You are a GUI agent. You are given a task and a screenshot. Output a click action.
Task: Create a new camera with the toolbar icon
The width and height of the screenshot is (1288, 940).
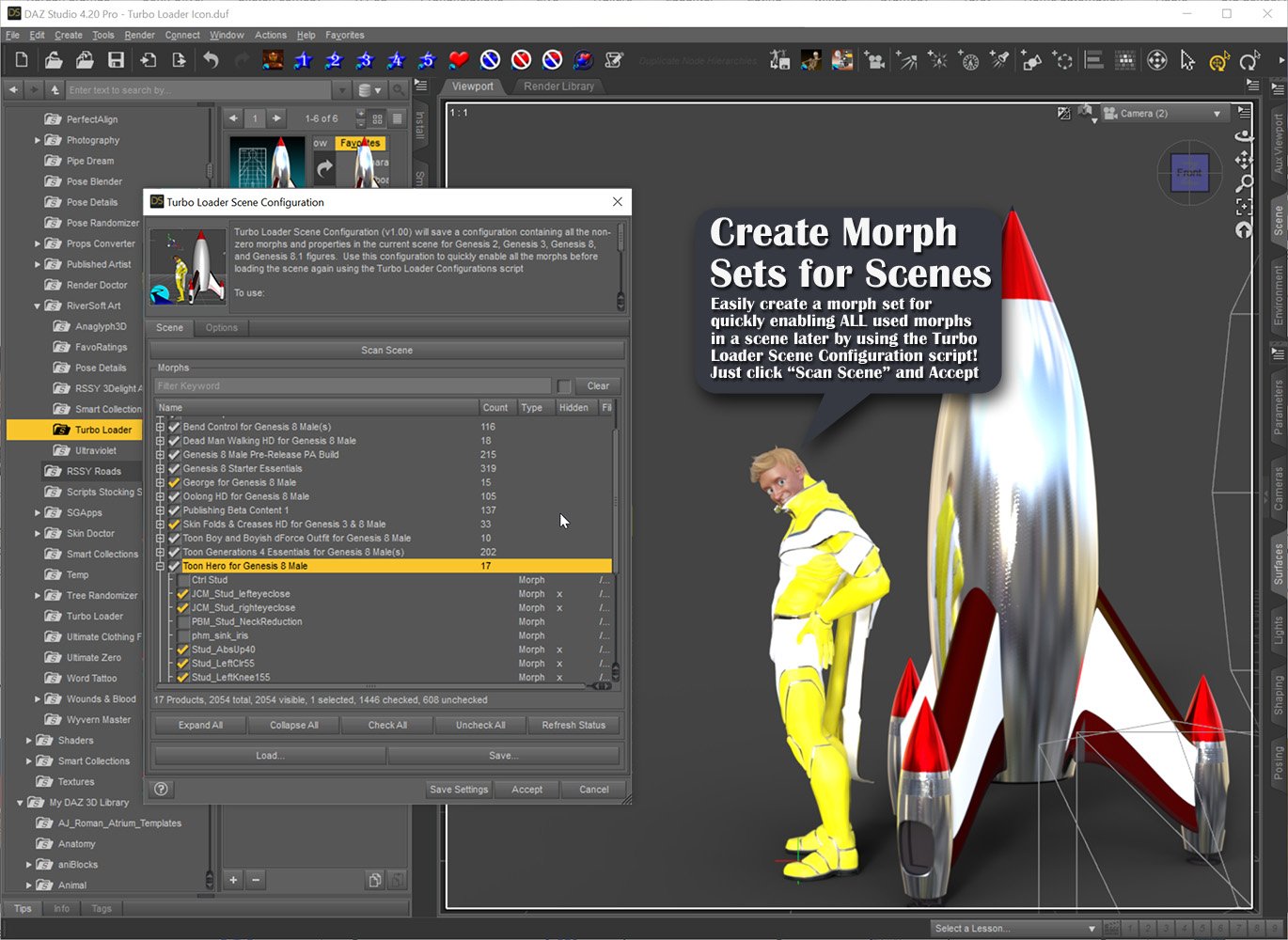tap(875, 61)
